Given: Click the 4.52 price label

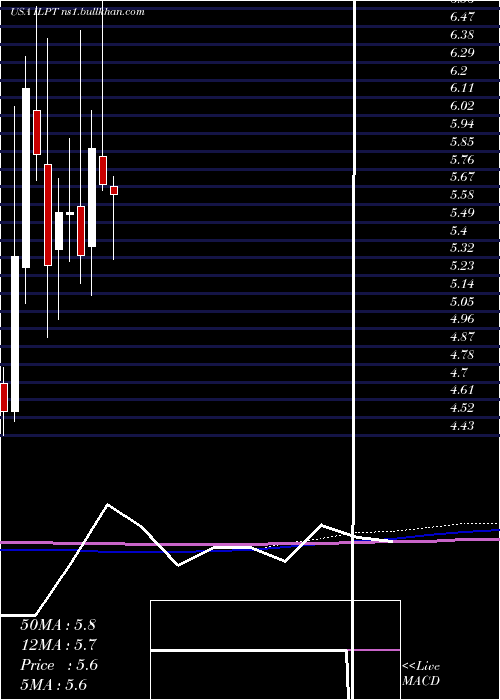Looking at the screenshot, I should tap(462, 408).
